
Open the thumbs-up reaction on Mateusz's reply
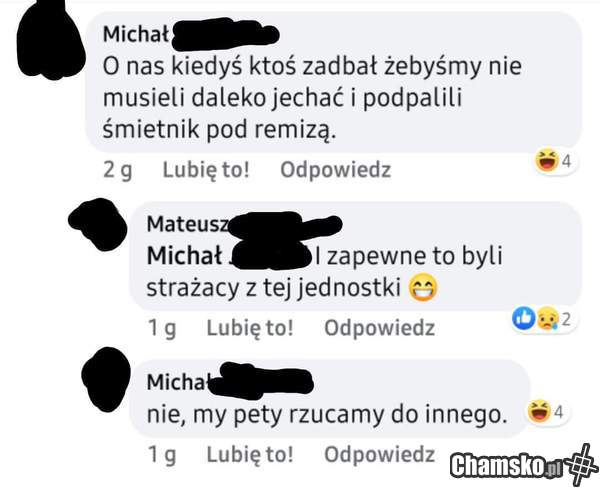click(x=523, y=318)
